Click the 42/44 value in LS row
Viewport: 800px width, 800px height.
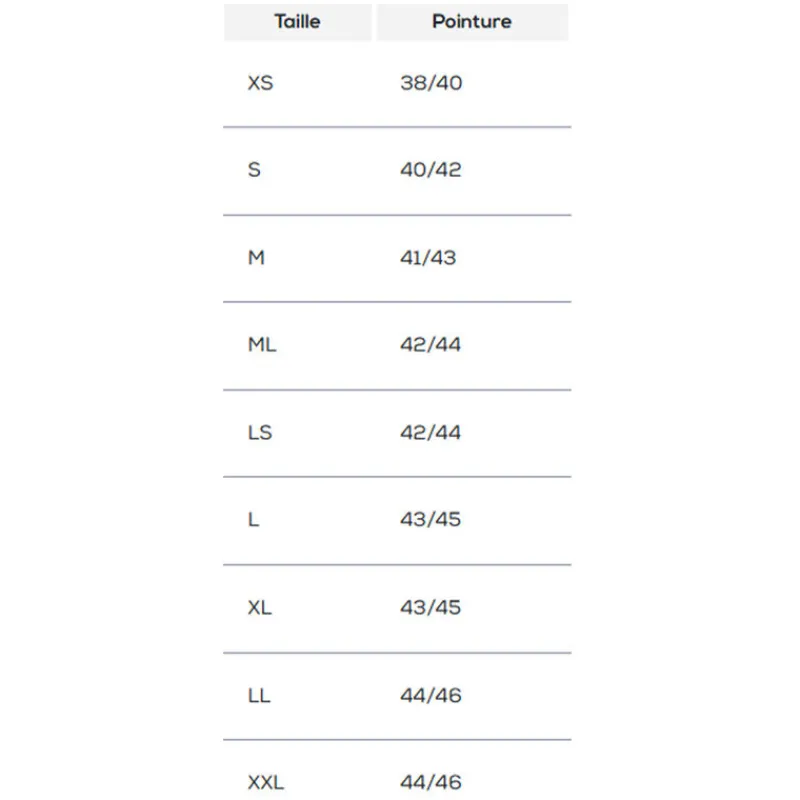[431, 433]
